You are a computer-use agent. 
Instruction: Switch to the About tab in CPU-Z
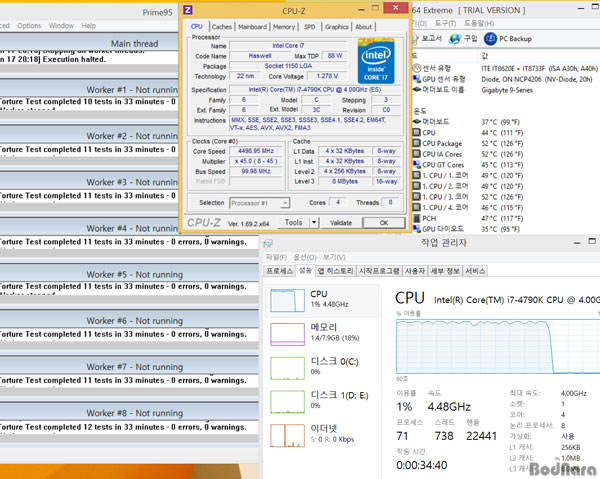pos(363,27)
